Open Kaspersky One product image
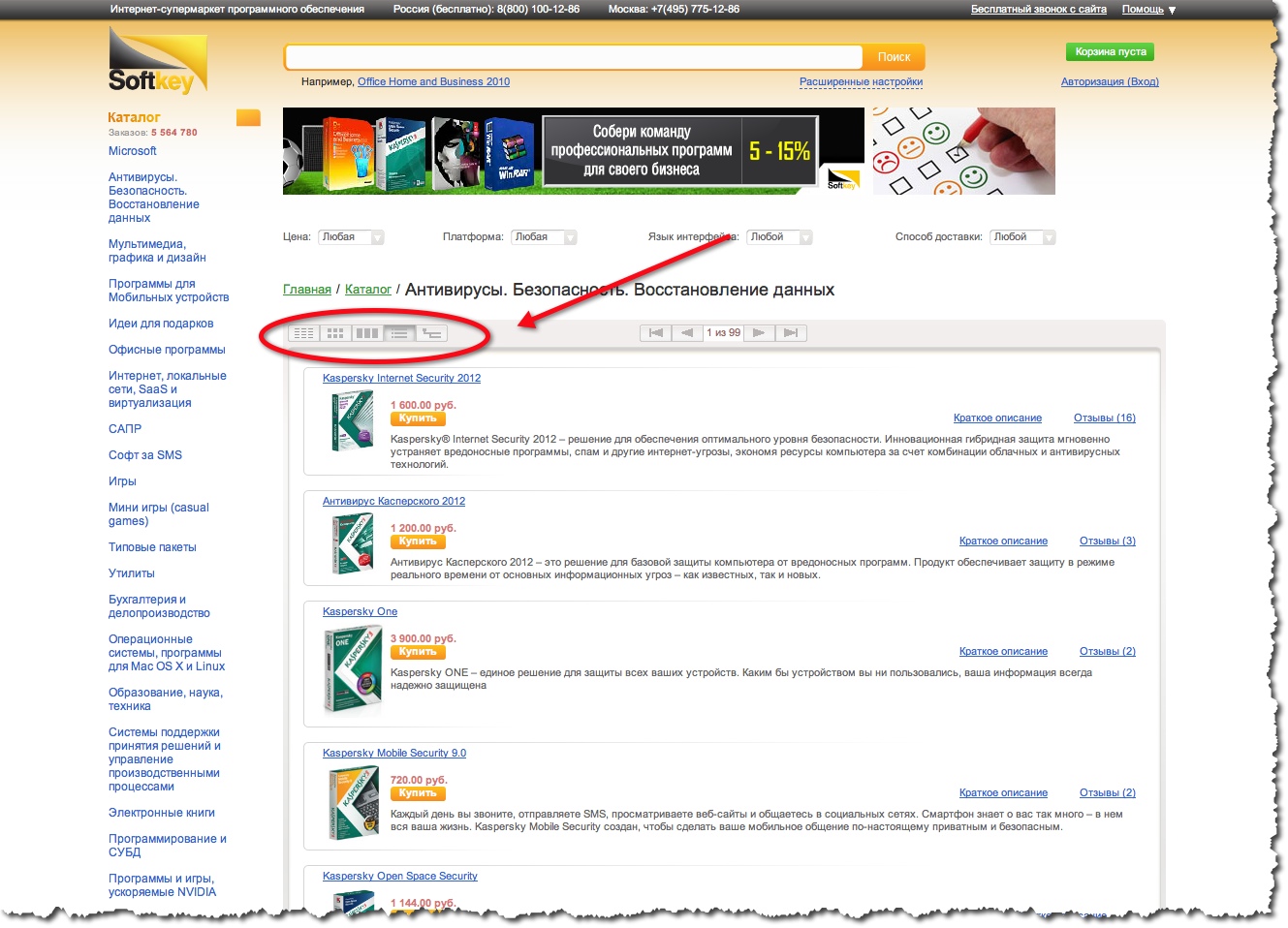This screenshot has height=928, width=1288. (352, 670)
